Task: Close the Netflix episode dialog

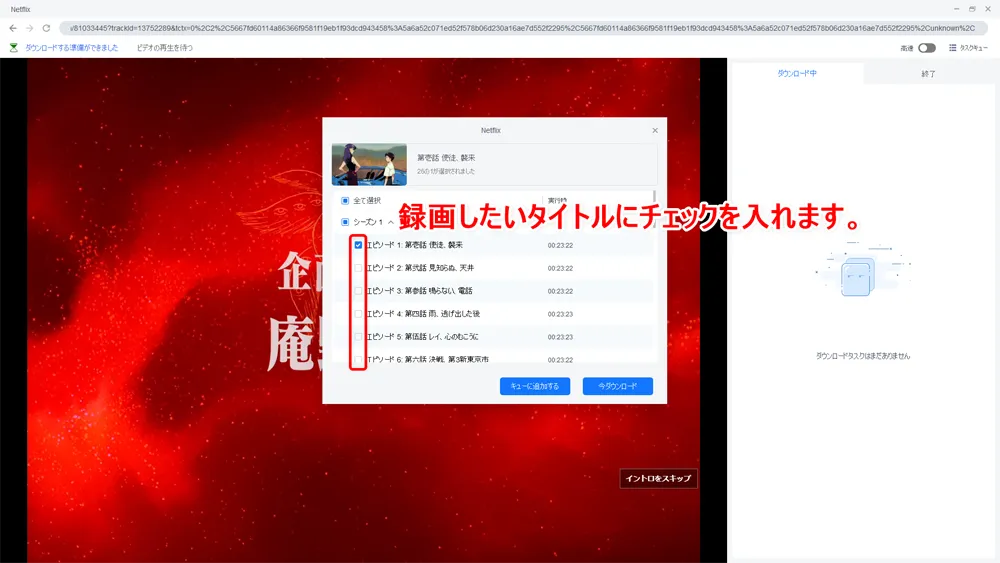Action: (x=655, y=130)
